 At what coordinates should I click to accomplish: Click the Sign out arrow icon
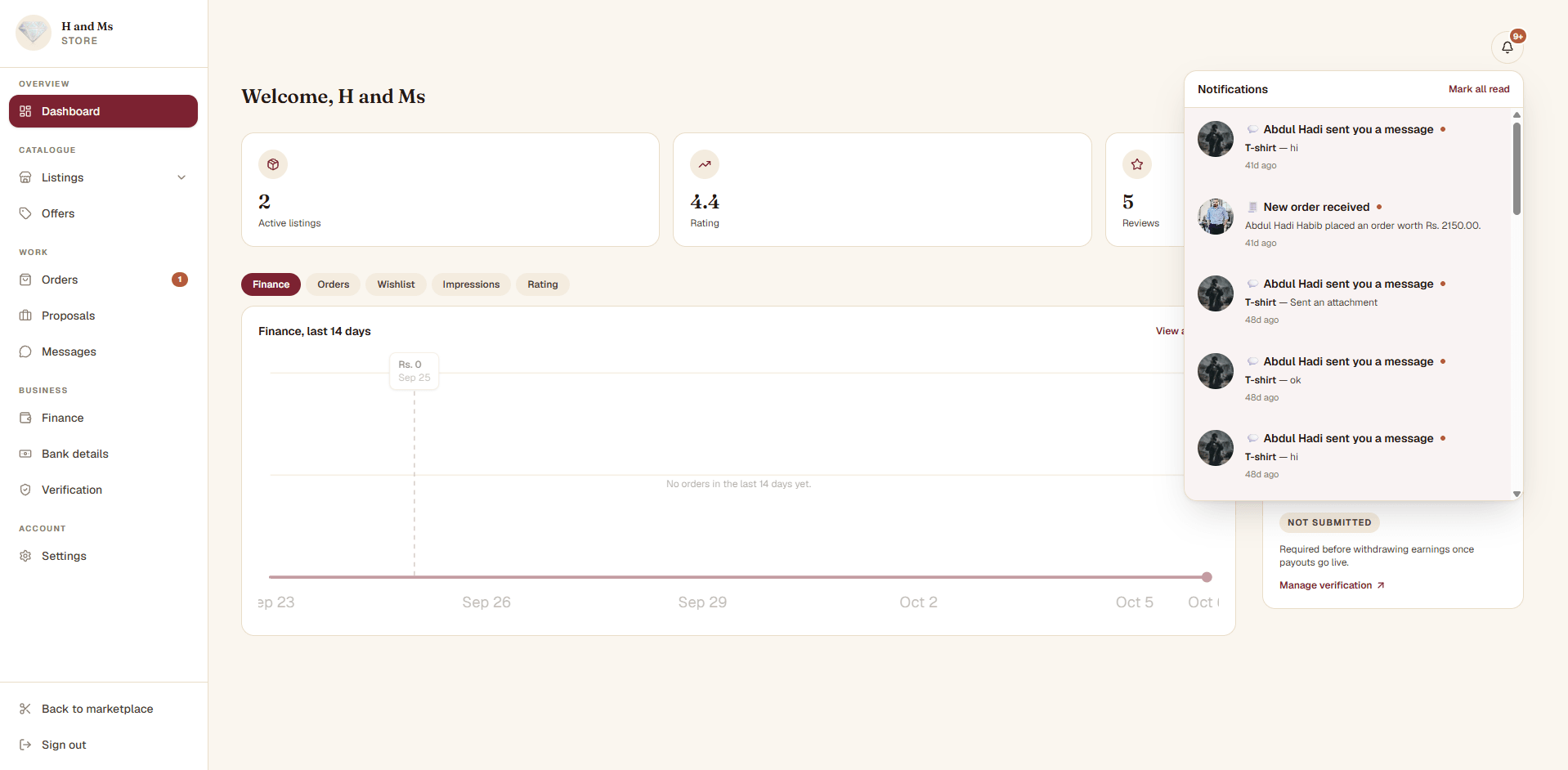[25, 745]
